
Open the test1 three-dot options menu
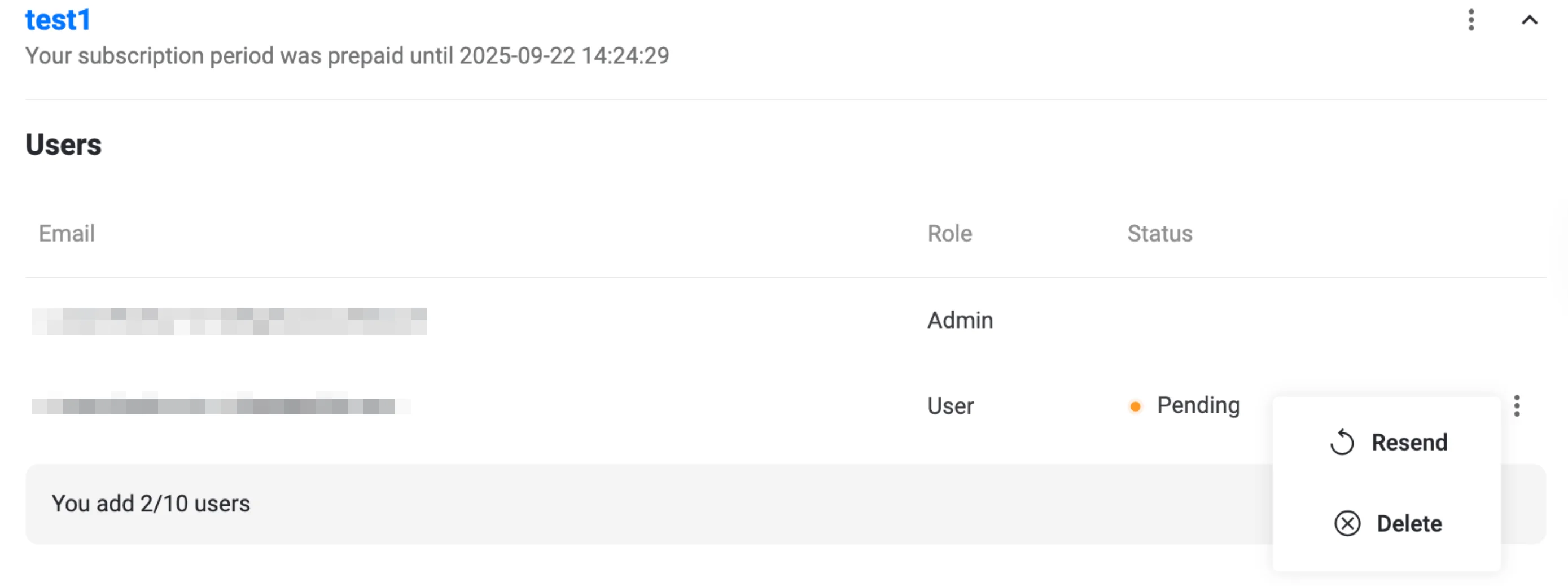(x=1470, y=20)
